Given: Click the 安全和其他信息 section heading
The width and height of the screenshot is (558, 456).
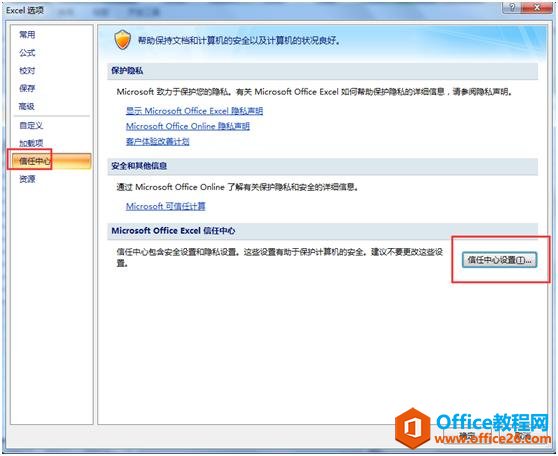Looking at the screenshot, I should pyautogui.click(x=139, y=166).
